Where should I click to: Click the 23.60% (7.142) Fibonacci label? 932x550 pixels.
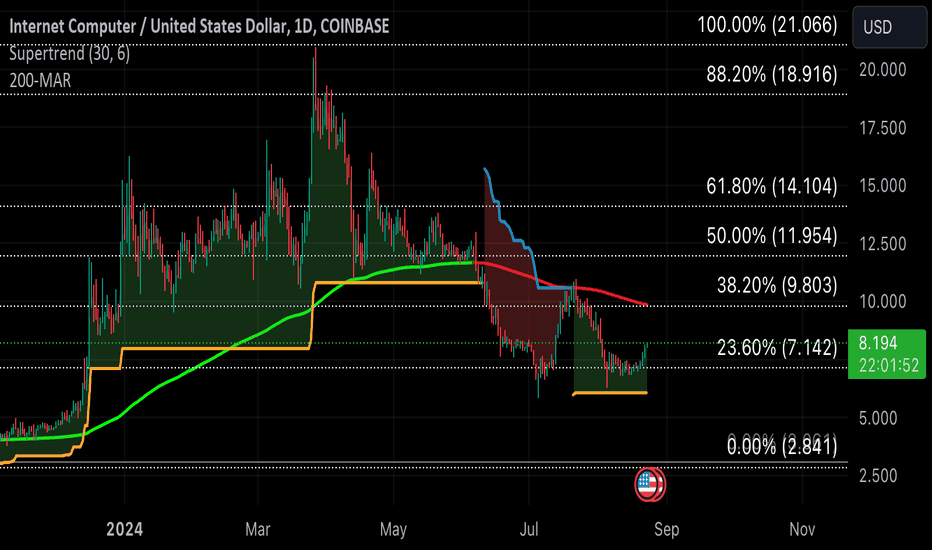(x=777, y=347)
